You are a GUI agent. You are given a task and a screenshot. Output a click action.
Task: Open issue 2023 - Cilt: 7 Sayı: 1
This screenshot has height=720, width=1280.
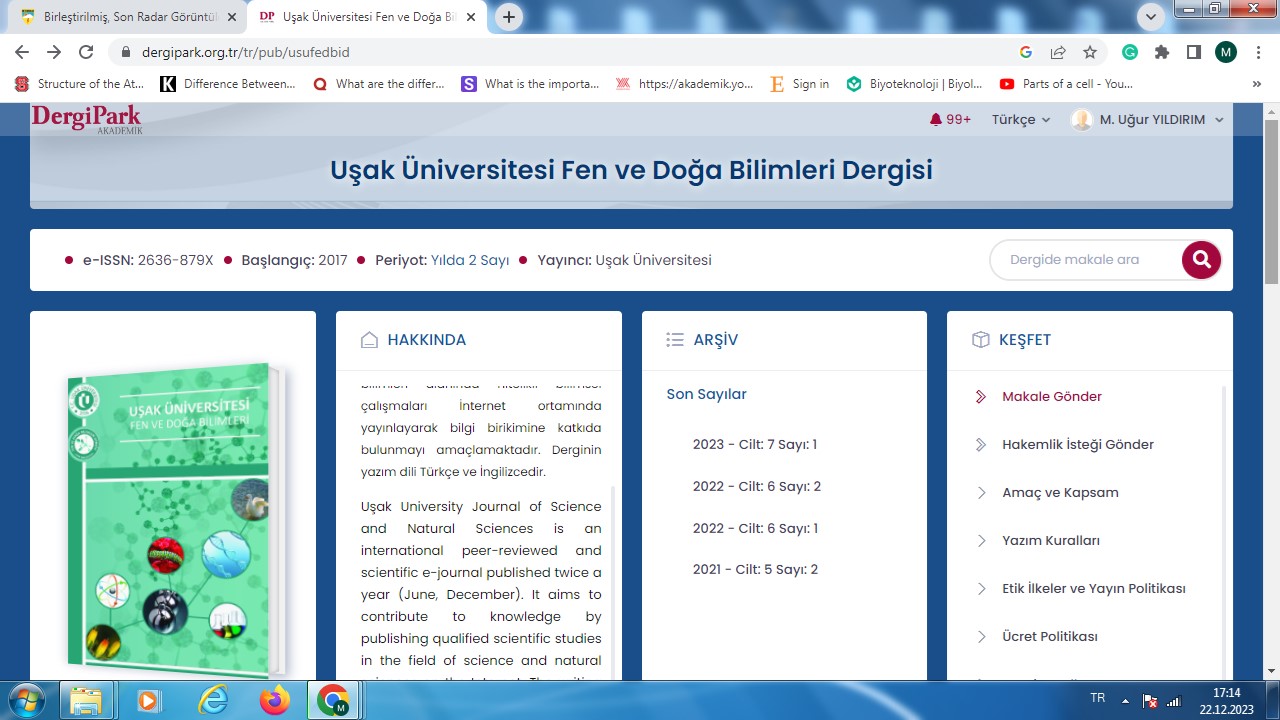[x=755, y=445]
